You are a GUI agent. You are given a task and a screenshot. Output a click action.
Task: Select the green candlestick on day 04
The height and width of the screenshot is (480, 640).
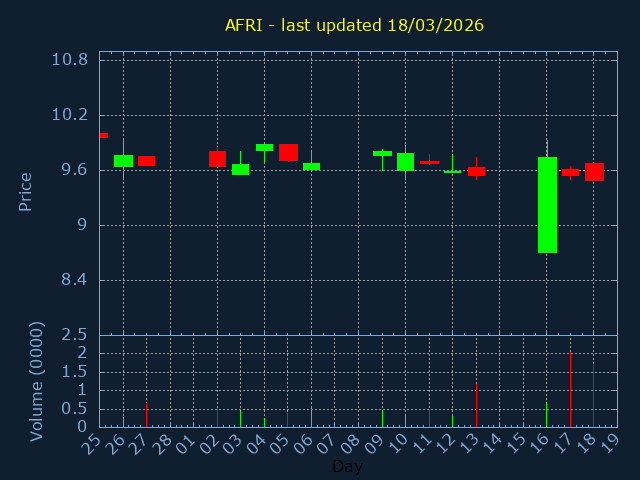tap(264, 147)
